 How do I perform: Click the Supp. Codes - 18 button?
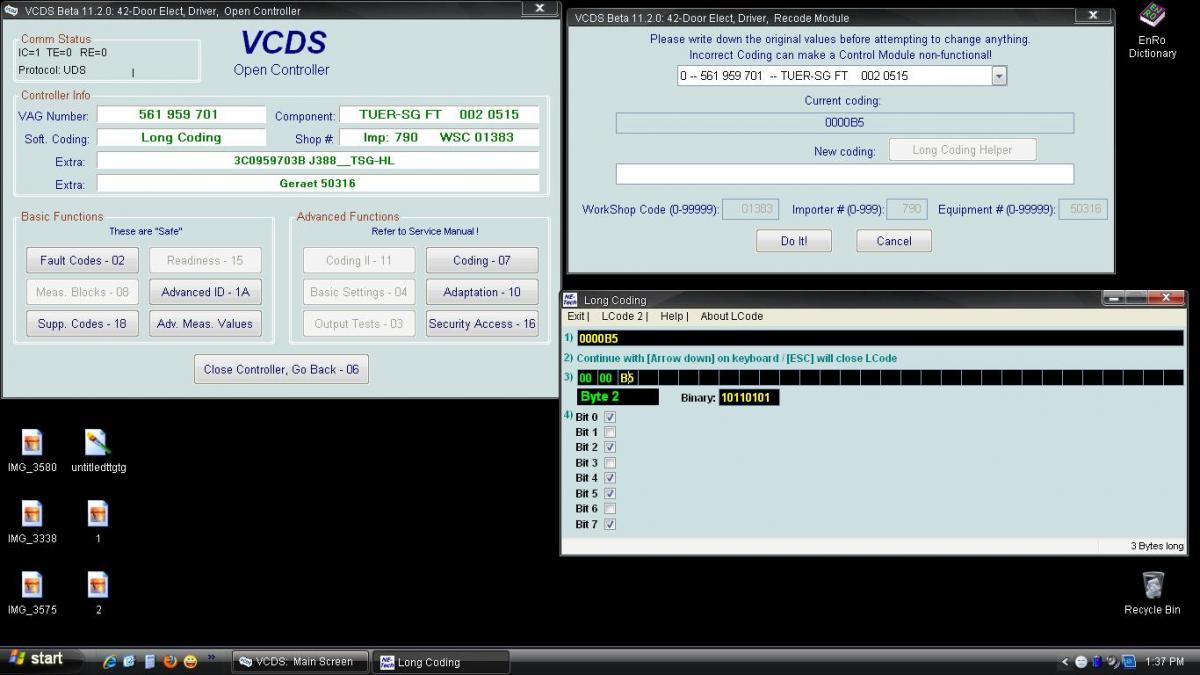(82, 324)
